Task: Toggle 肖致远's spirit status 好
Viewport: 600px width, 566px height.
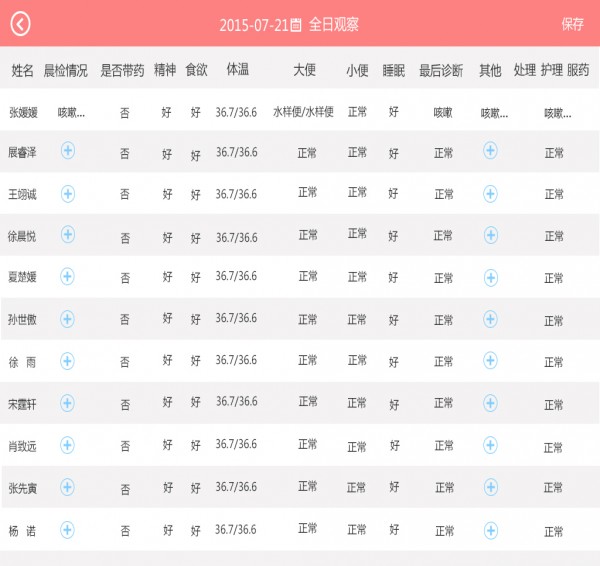Action: pyautogui.click(x=167, y=446)
